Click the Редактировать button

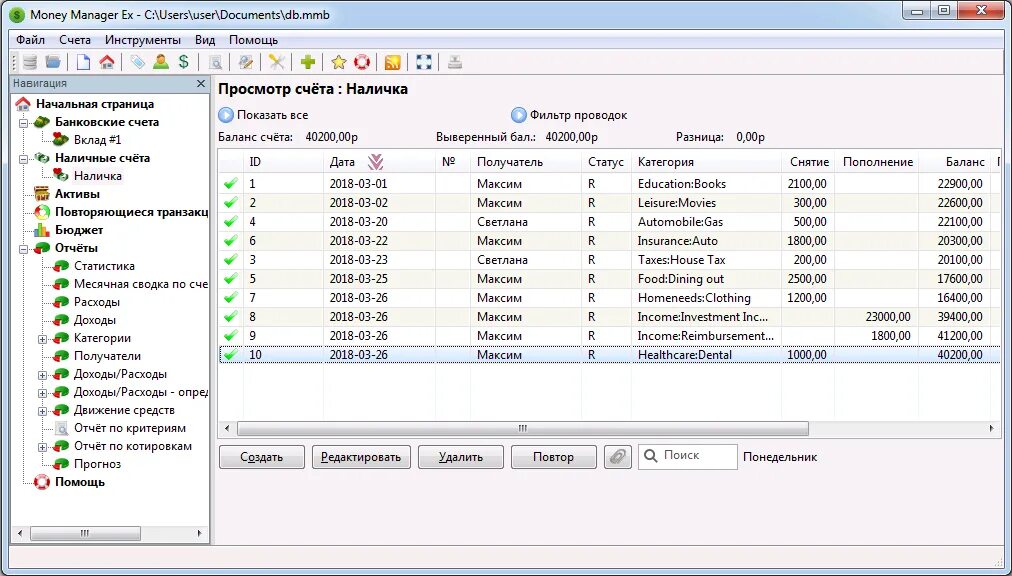tap(361, 457)
